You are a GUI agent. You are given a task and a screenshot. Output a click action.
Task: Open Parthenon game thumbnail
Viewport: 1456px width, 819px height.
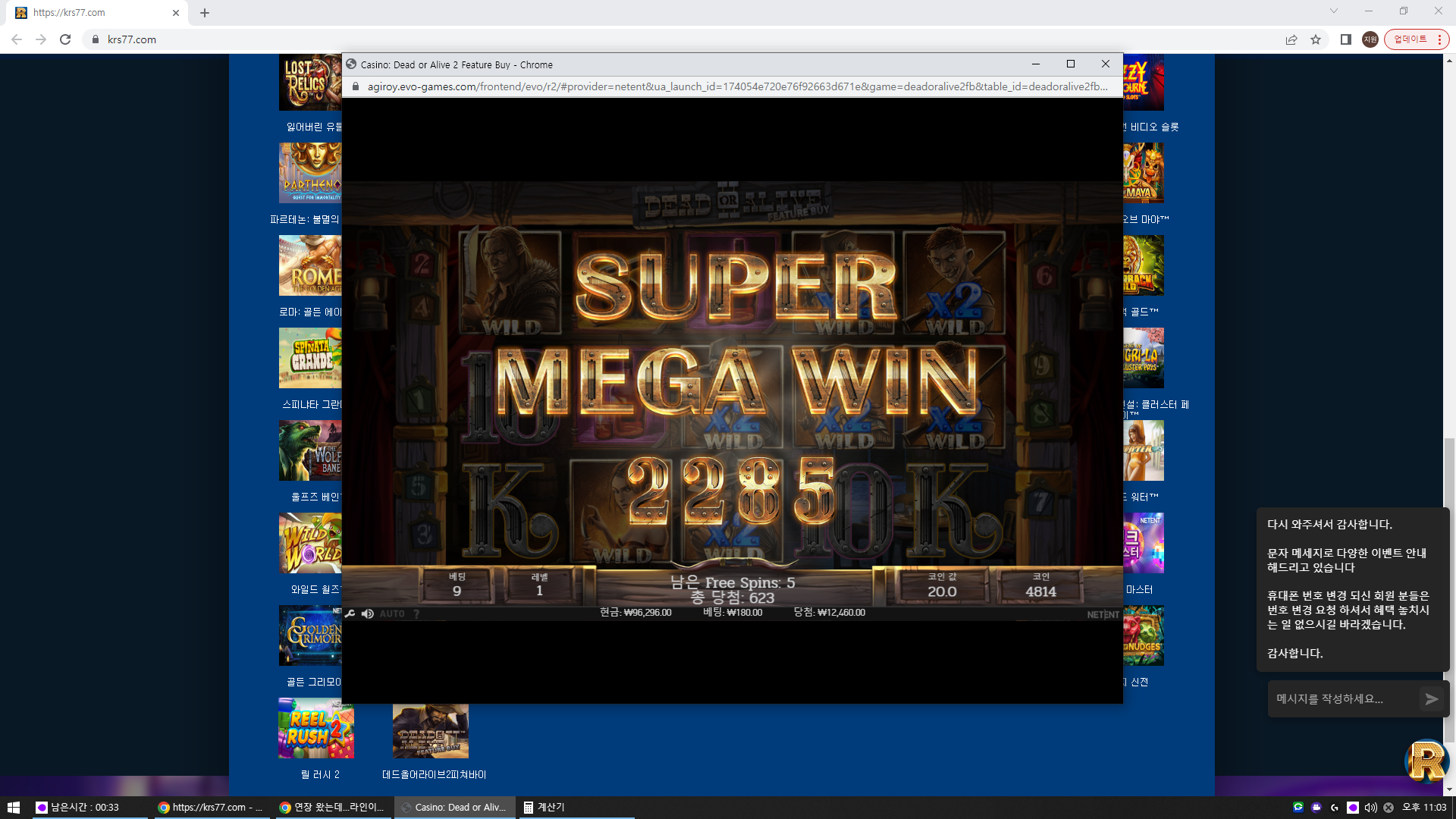[310, 173]
